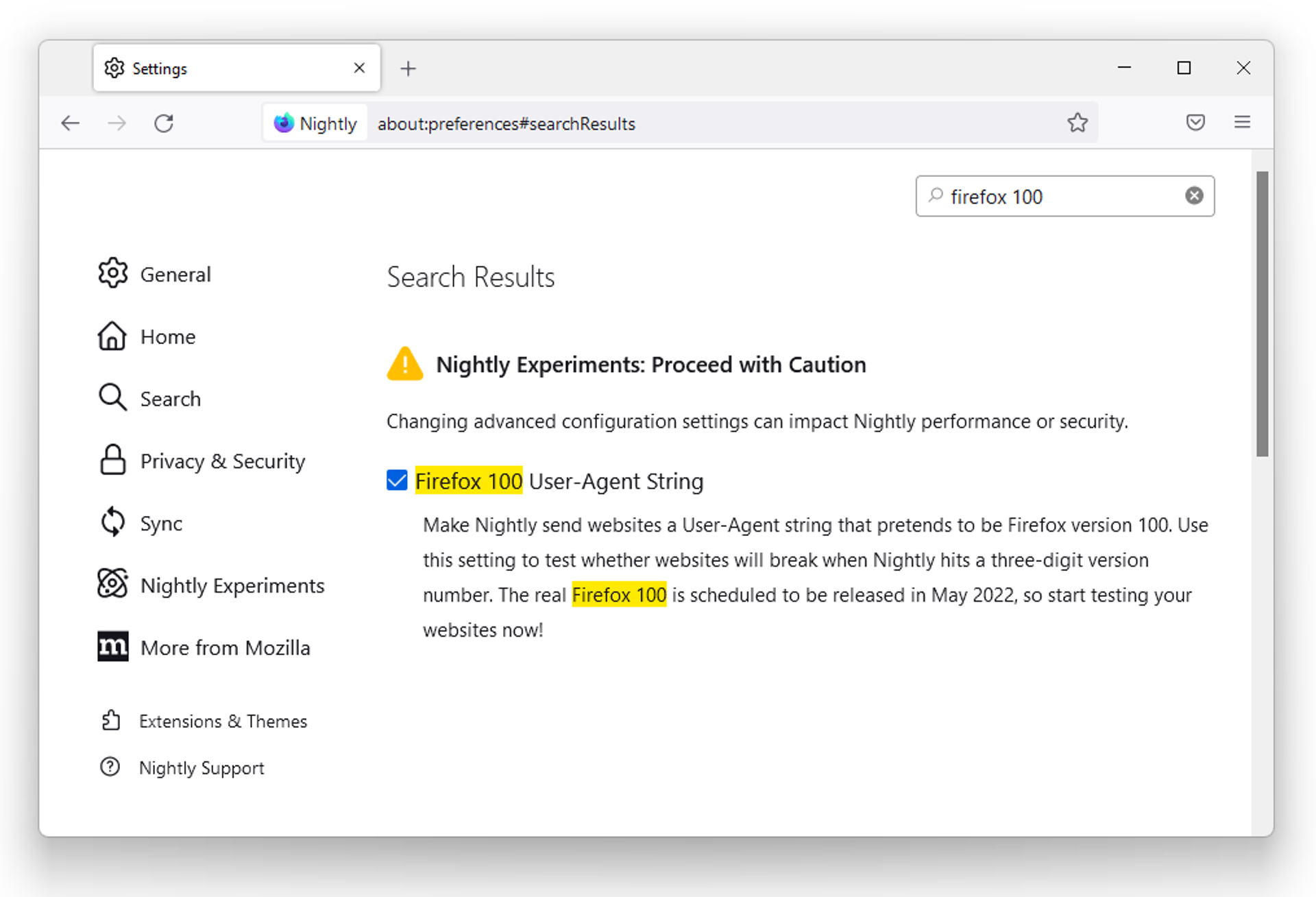Click the General gear icon
Screen dimensions: 1316x897
pyautogui.click(x=112, y=273)
